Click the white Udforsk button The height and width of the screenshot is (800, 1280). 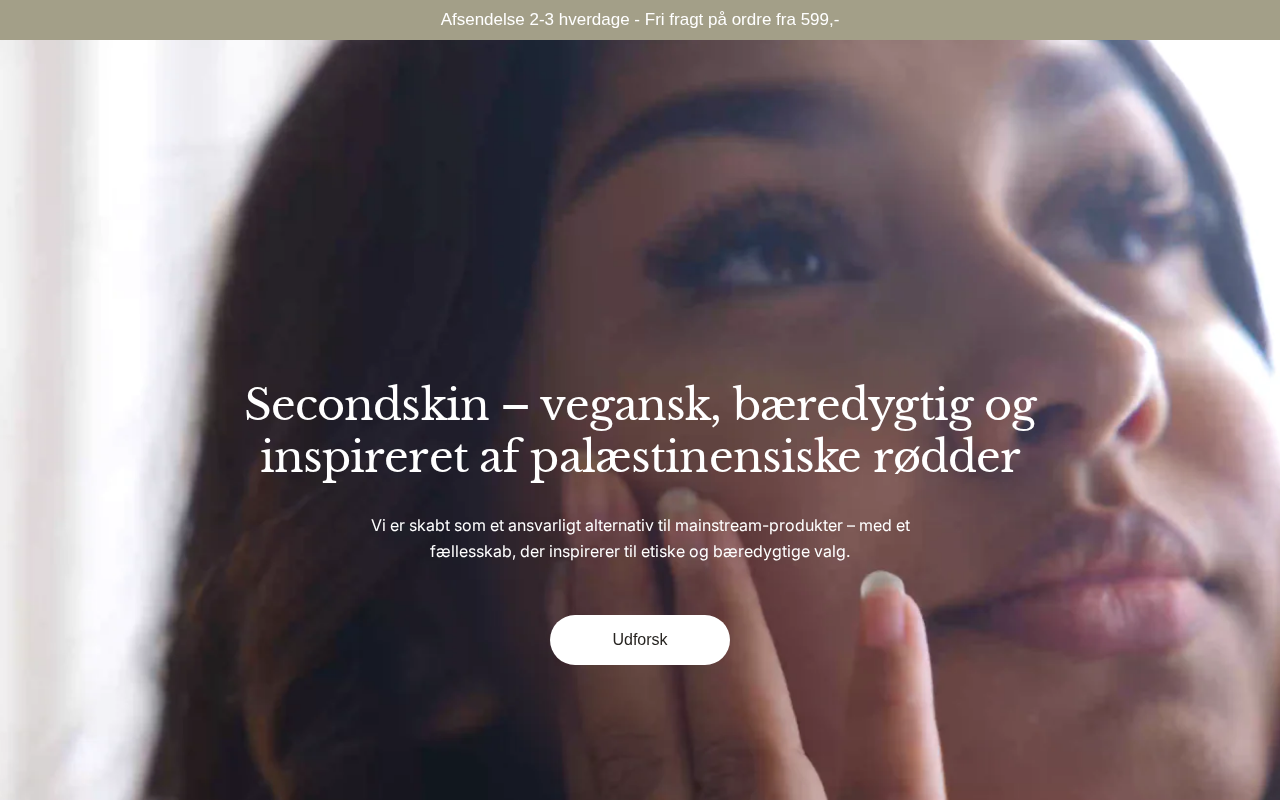(640, 640)
